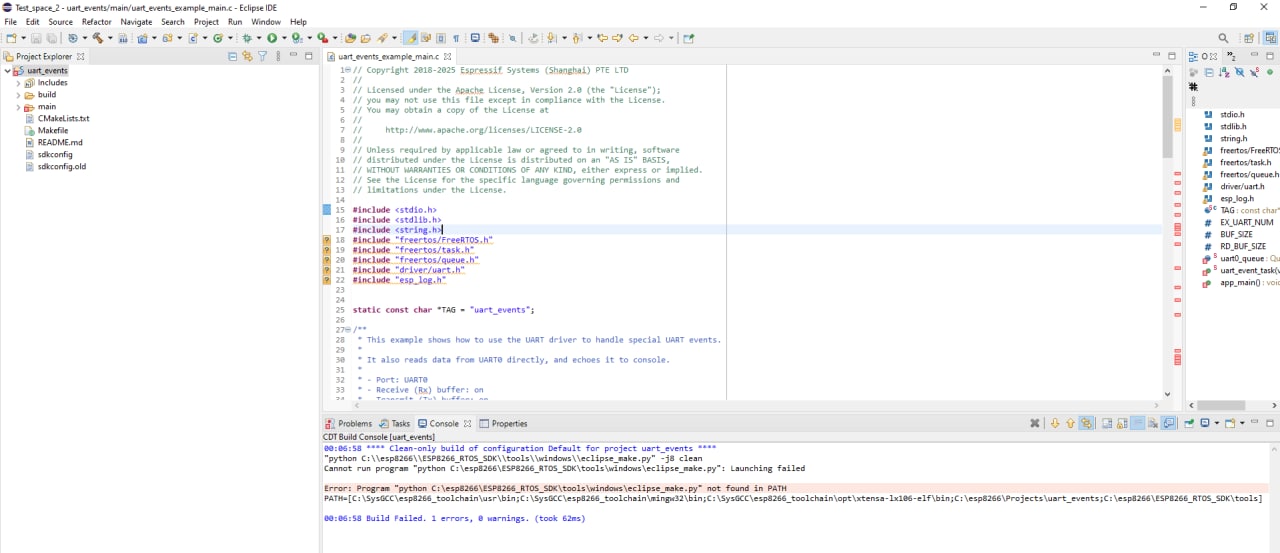Toggle Show Whitespace Characters pilcrow icon

coord(456,38)
